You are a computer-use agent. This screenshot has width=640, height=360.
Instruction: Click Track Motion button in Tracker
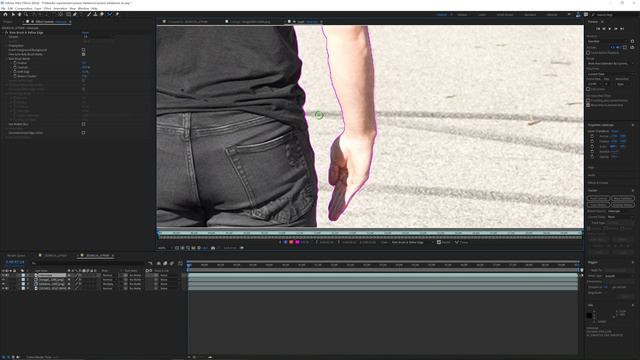[x=598, y=204]
